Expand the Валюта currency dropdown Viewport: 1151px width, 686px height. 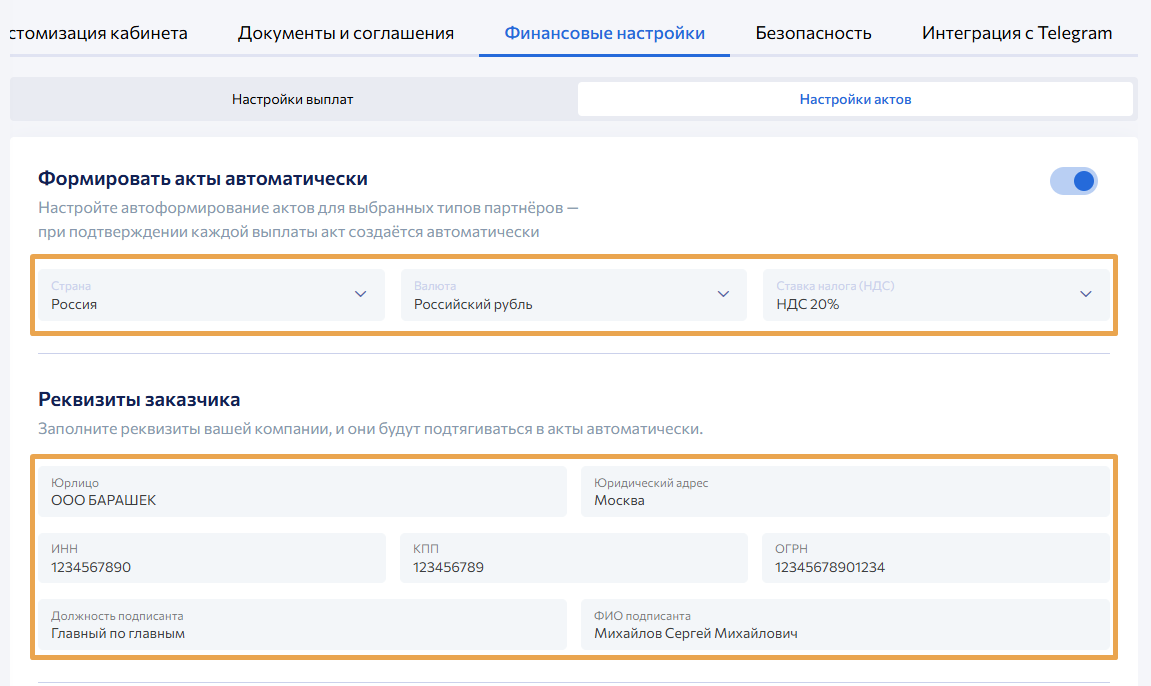(573, 295)
